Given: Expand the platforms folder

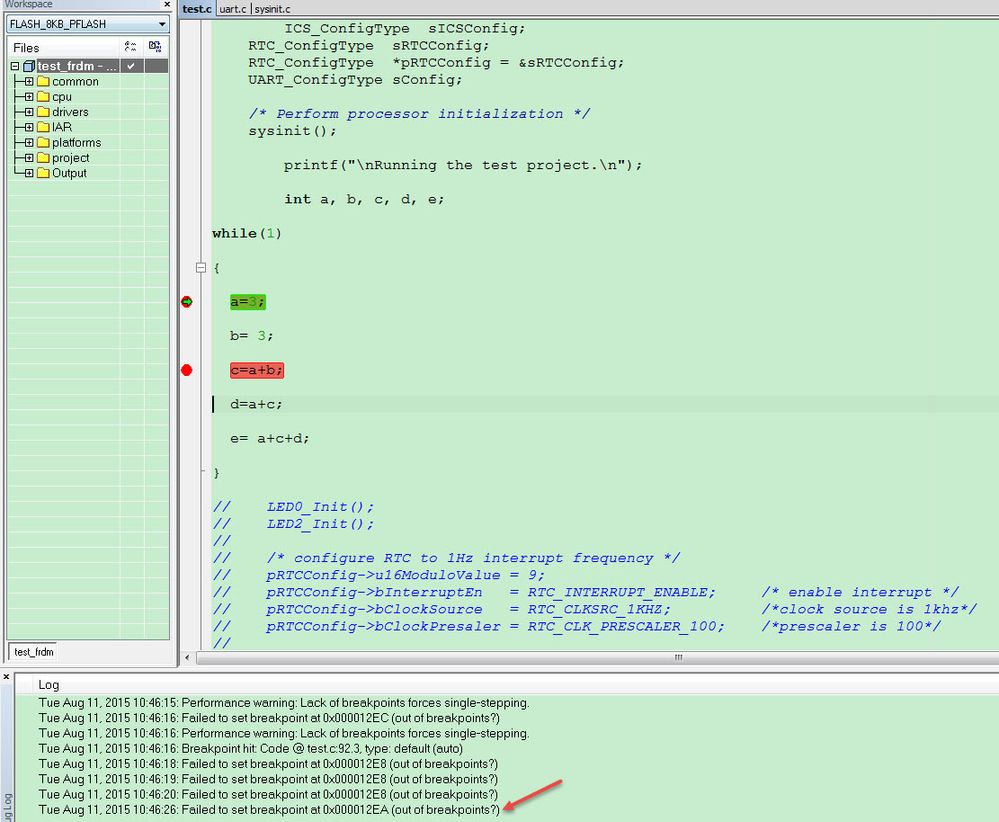Looking at the screenshot, I should 29,143.
